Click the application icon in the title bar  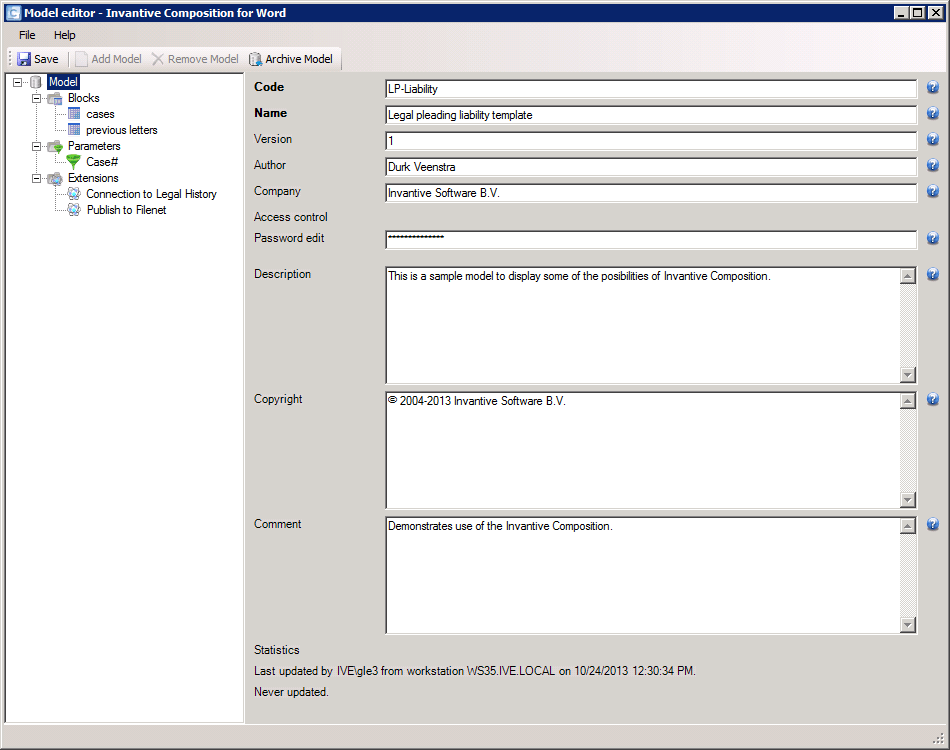click(x=13, y=13)
